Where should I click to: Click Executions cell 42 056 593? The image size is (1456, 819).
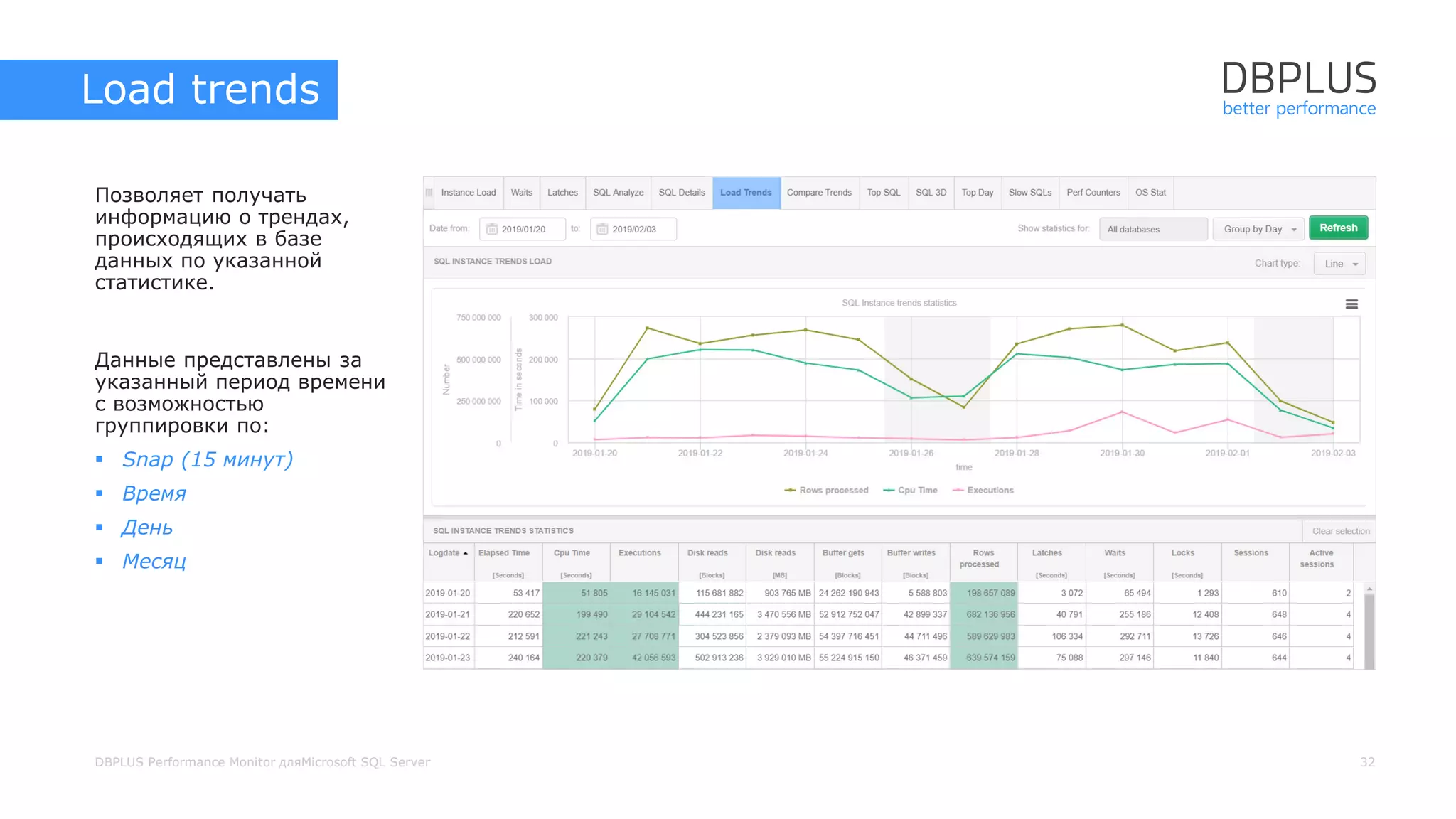click(x=643, y=658)
